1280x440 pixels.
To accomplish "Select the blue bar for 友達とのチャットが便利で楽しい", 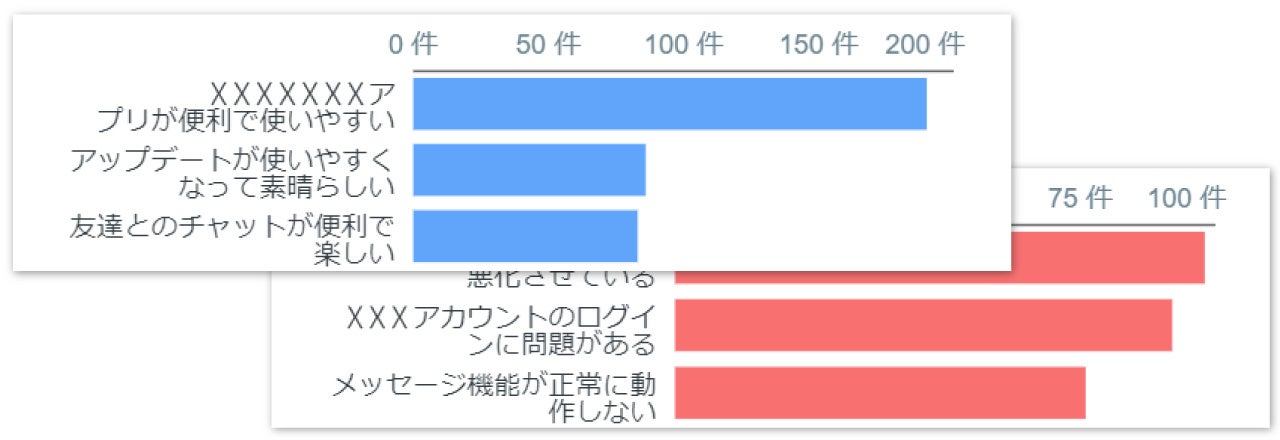I will [525, 236].
